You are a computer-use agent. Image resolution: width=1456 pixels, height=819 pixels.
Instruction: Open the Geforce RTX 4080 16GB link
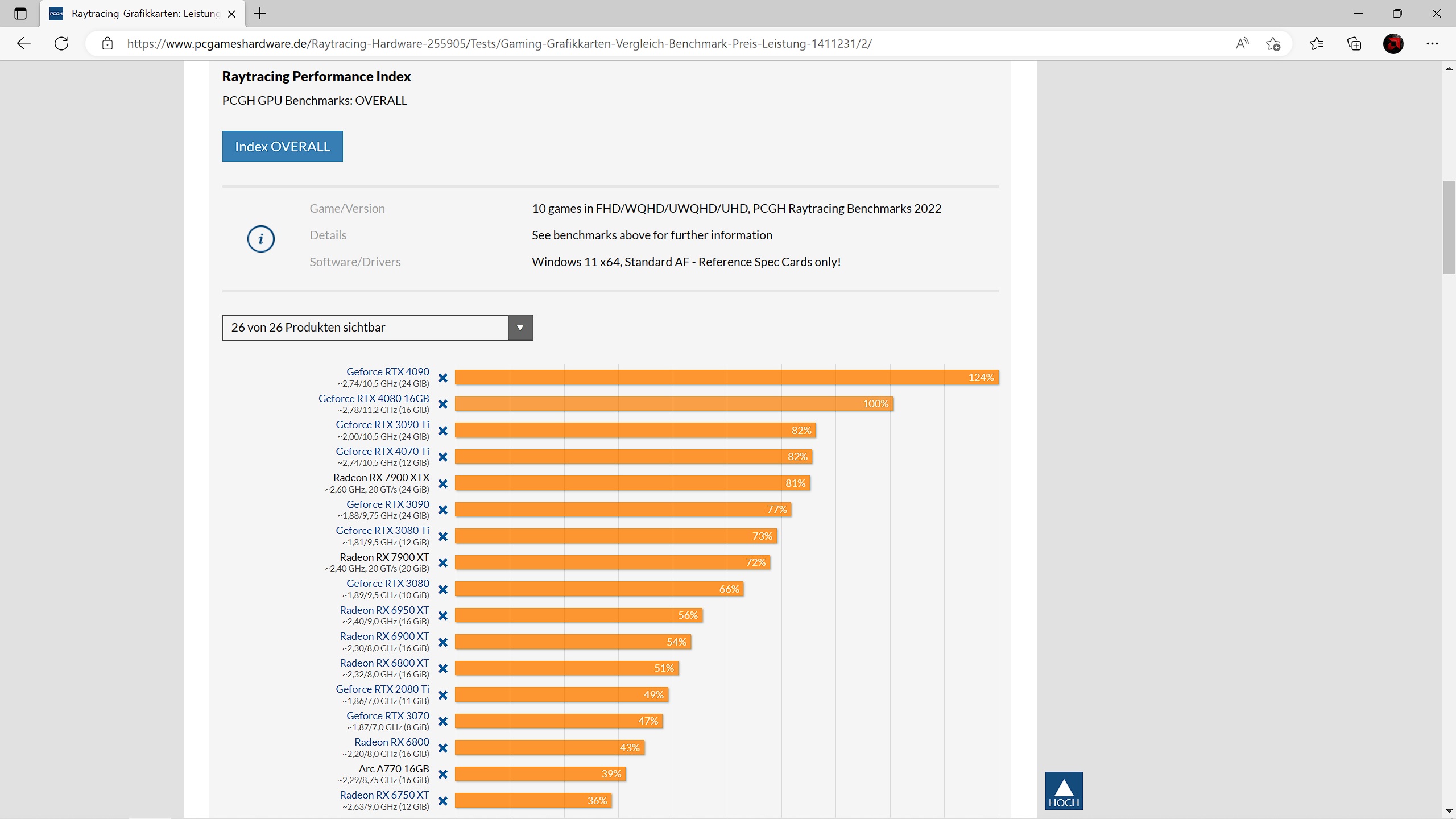[x=374, y=399]
